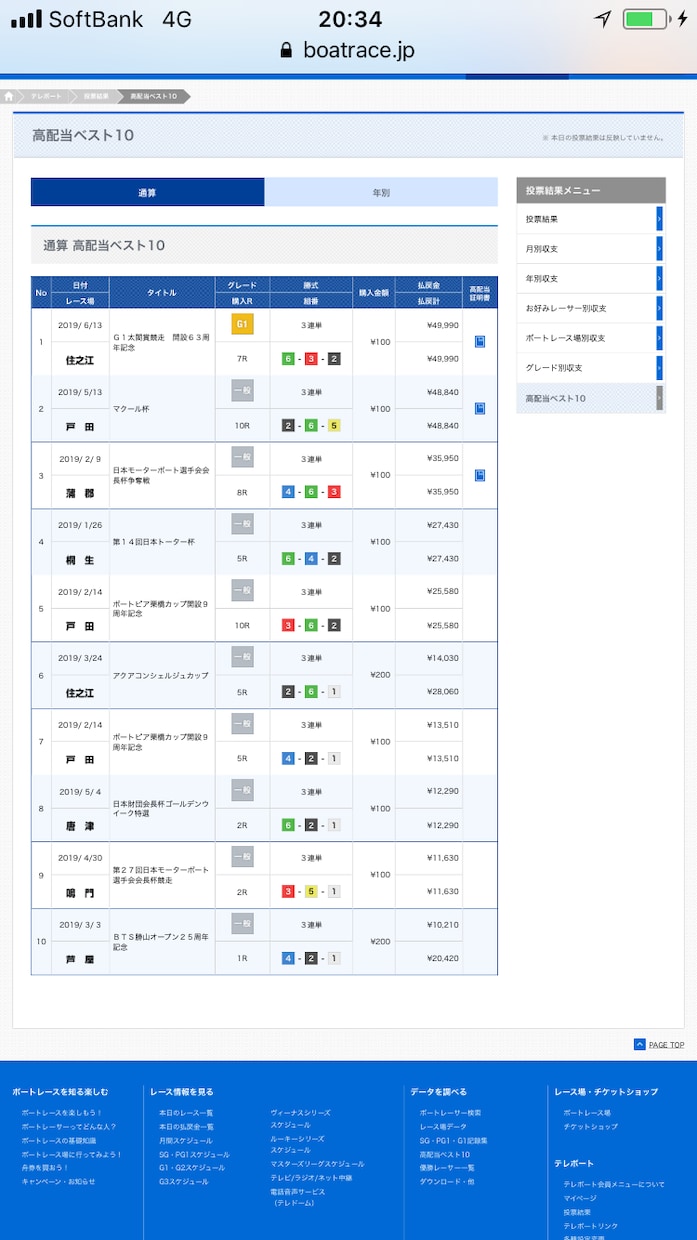Viewport: 697px width, 1240px height.
Task: Open footer link SG・PG1スケジュール
Action: (194, 1155)
